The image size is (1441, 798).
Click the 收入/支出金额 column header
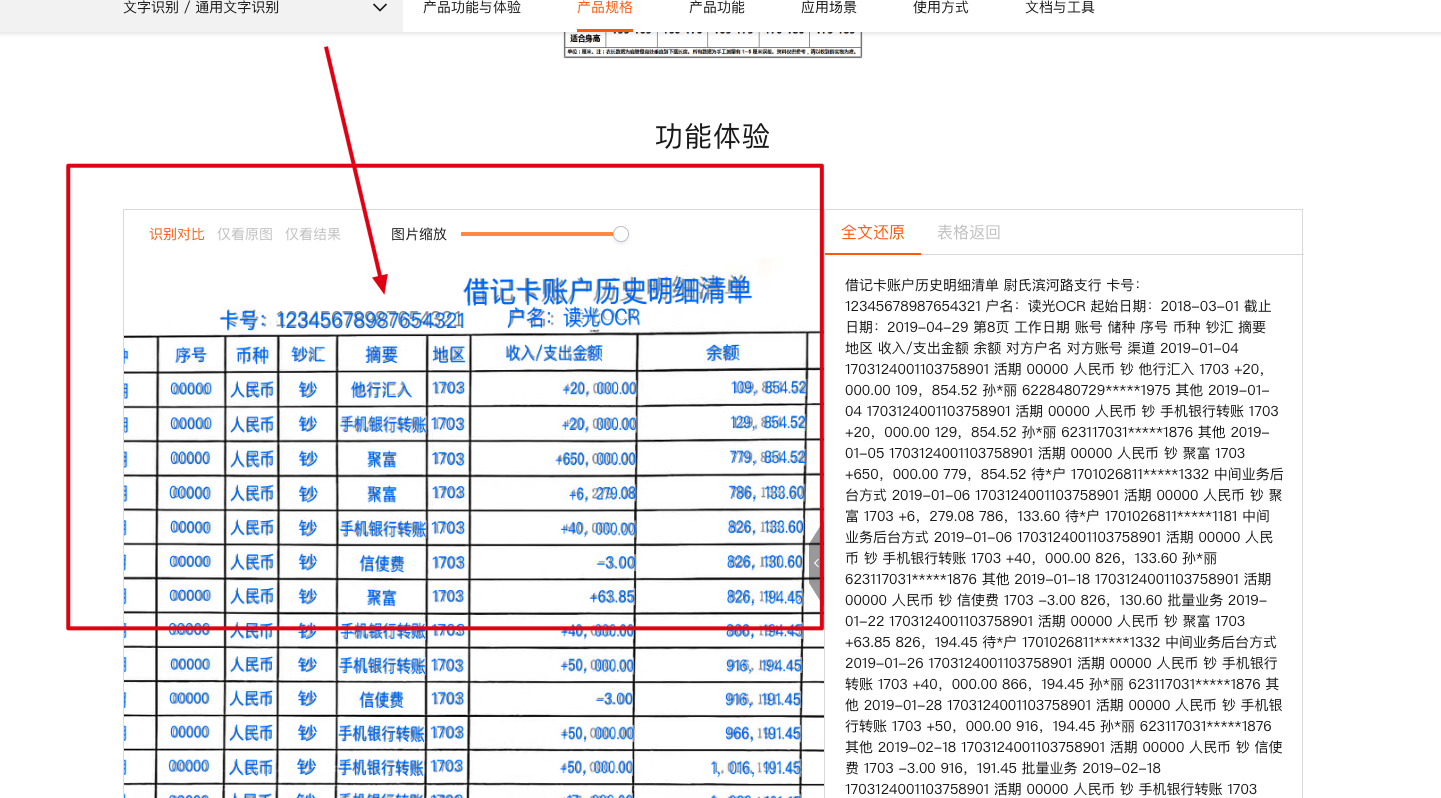point(554,353)
